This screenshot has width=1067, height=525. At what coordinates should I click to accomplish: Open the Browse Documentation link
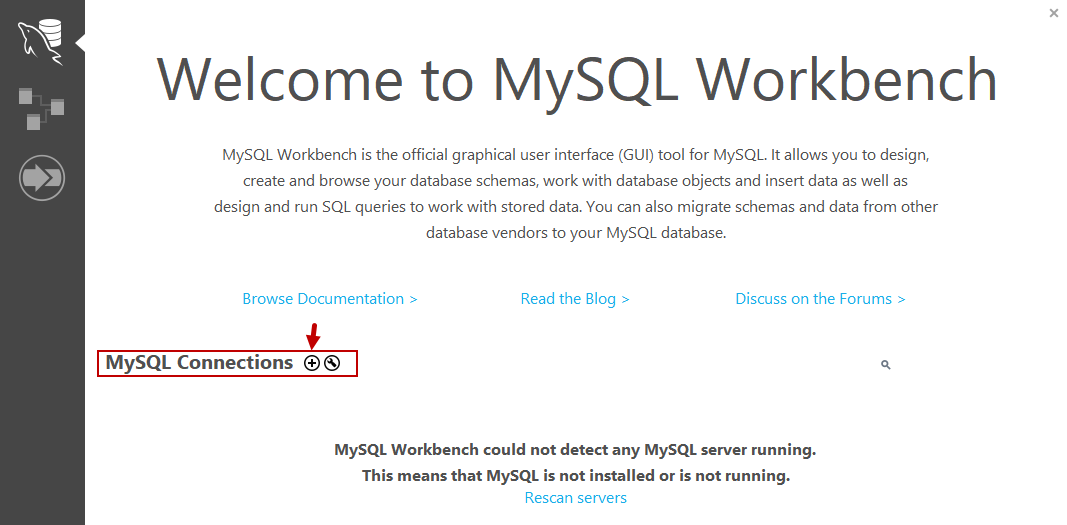pos(329,299)
